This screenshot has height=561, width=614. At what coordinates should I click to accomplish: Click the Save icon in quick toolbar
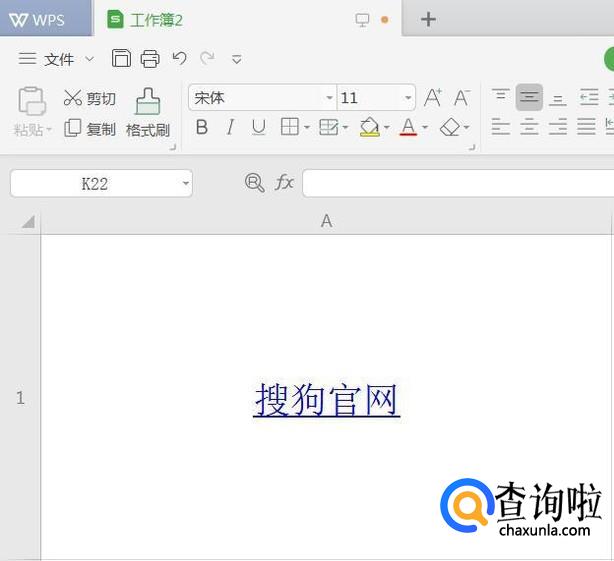[x=121, y=59]
